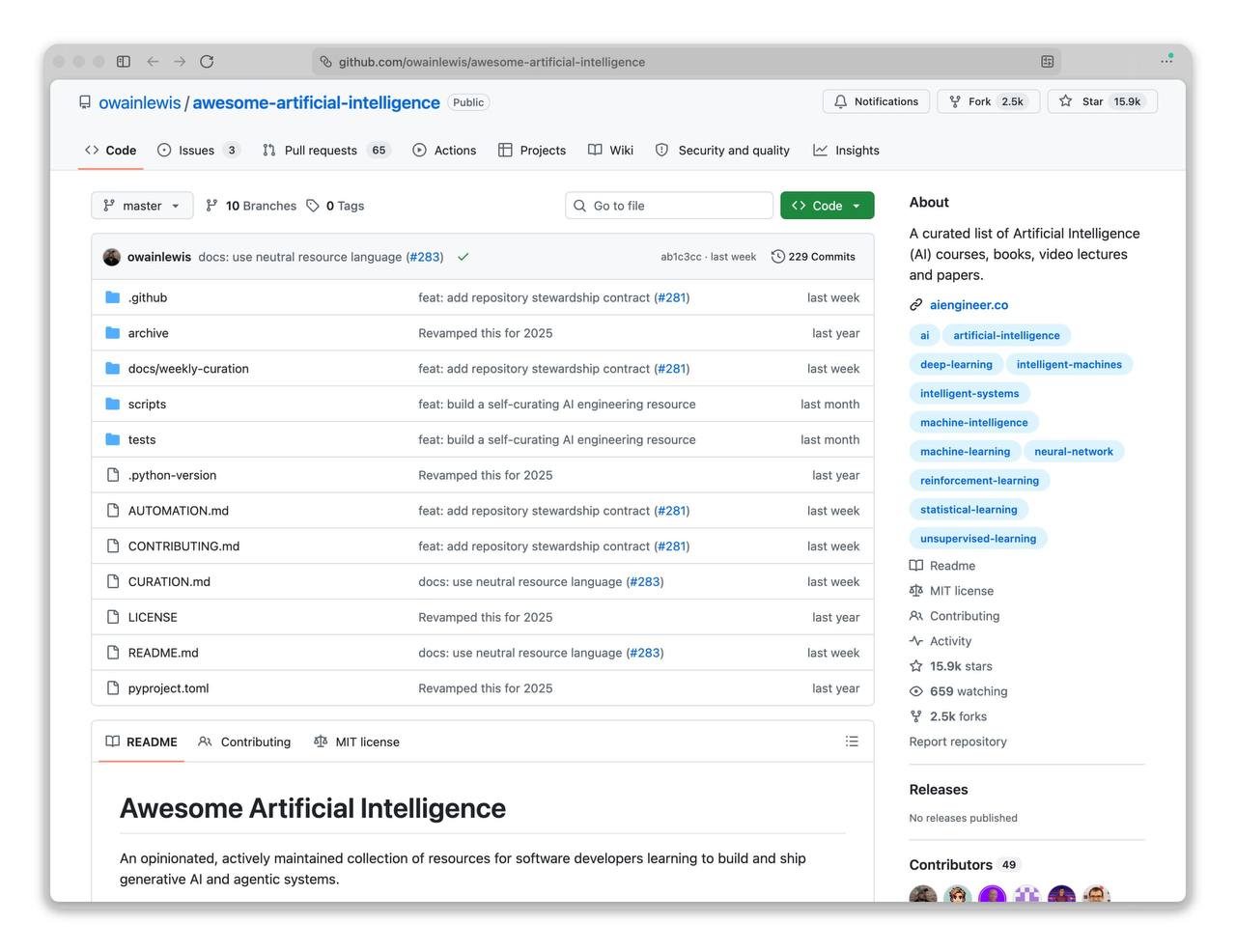Screen dimensions: 1236x952
Task: Click the browser address bar URL
Action: [492, 62]
